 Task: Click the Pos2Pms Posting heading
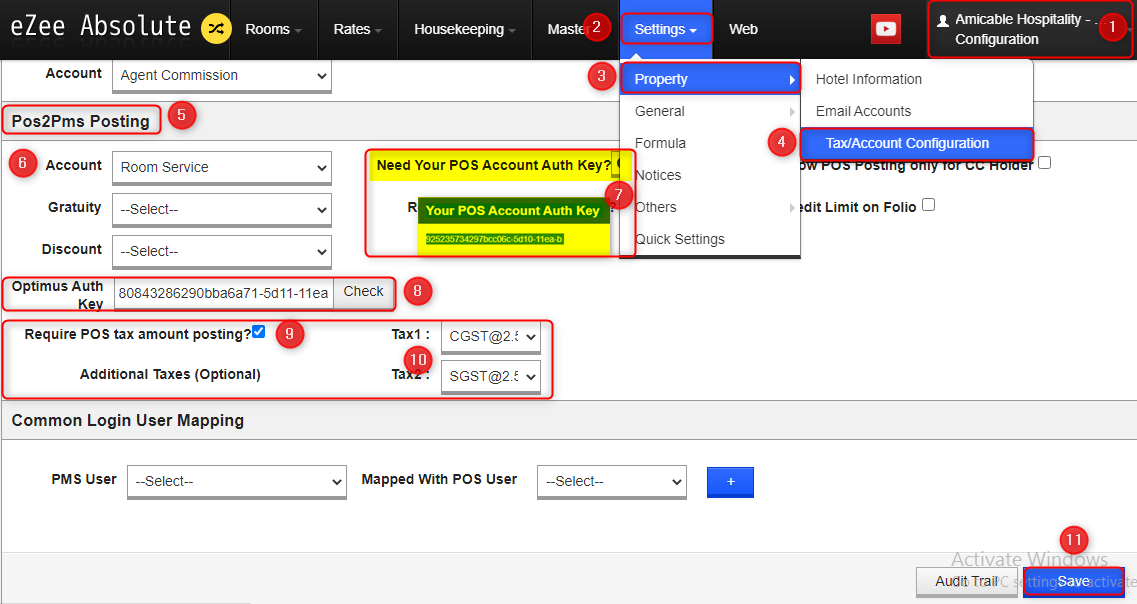click(x=80, y=121)
